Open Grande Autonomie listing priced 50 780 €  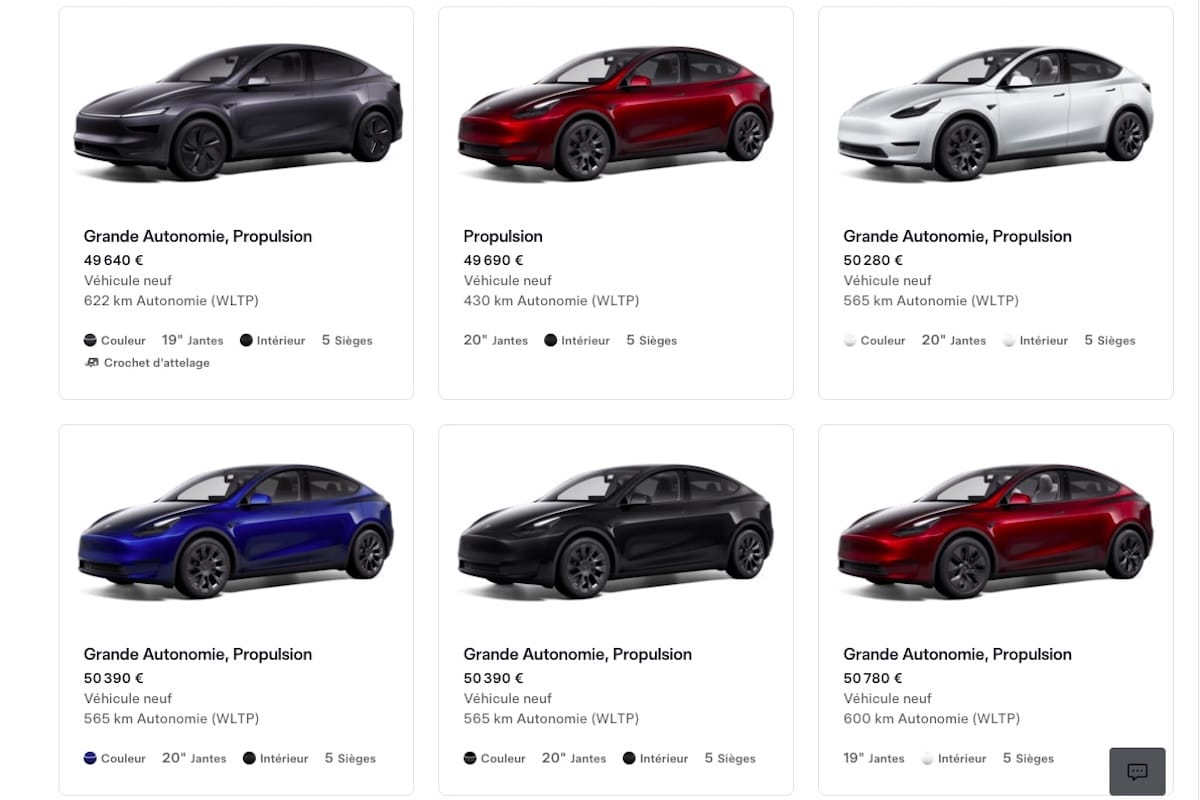(957, 655)
